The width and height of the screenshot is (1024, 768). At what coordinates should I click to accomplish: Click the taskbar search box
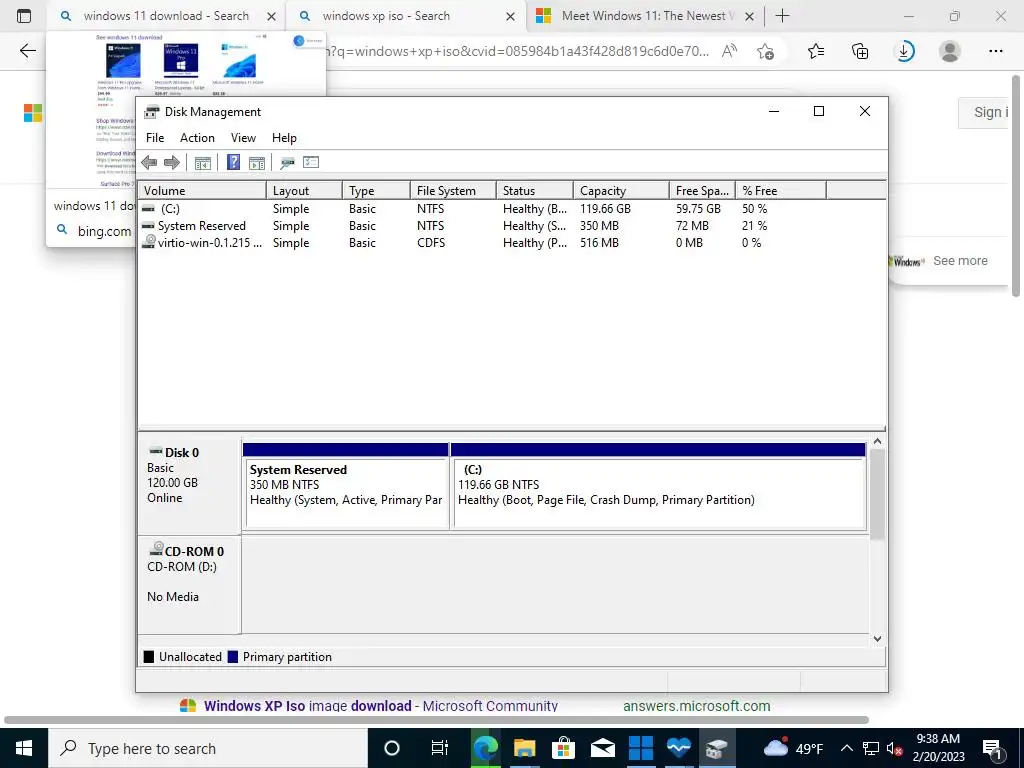coord(208,748)
